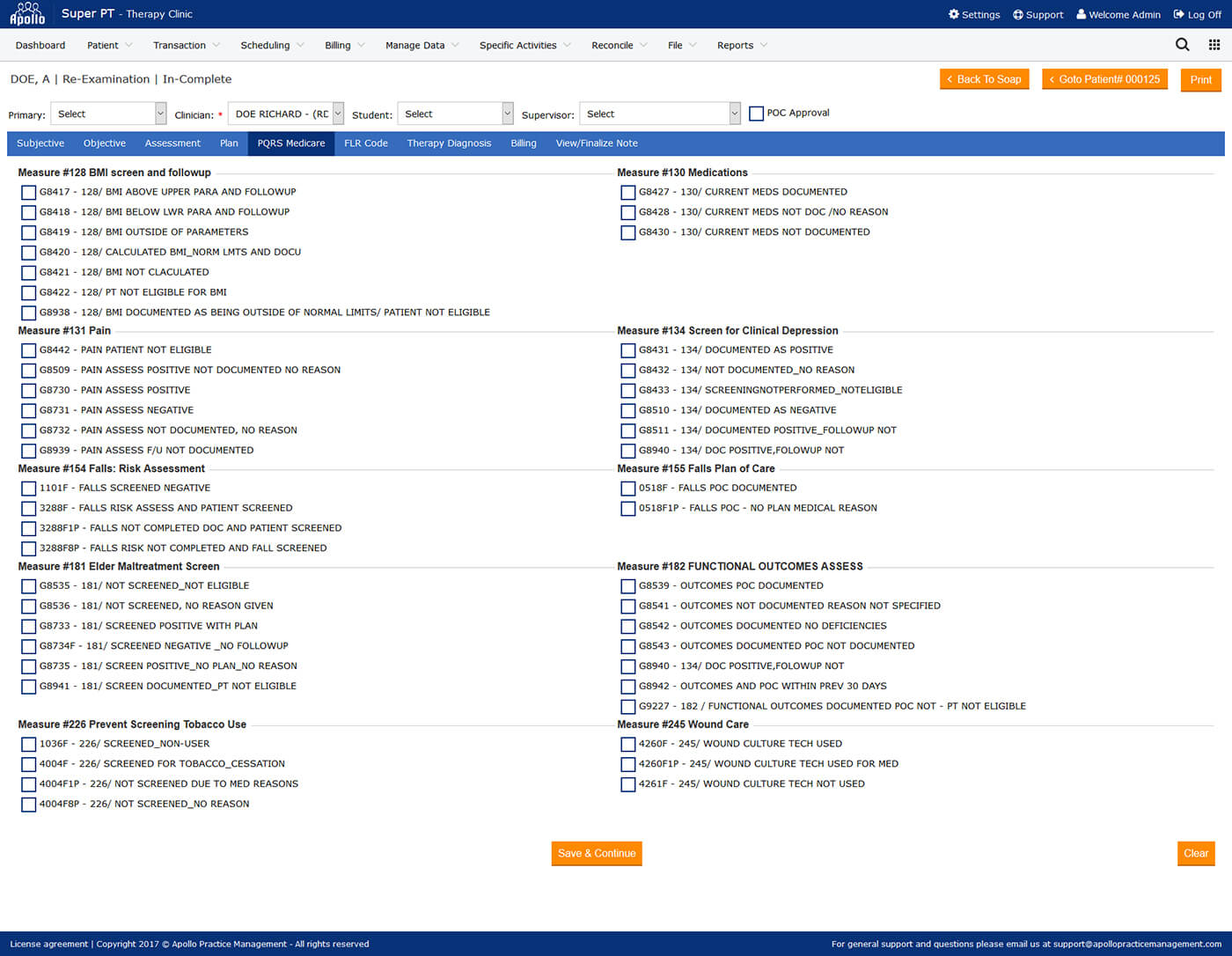Select the Subjective tab
1232x956 pixels.
tap(40, 143)
